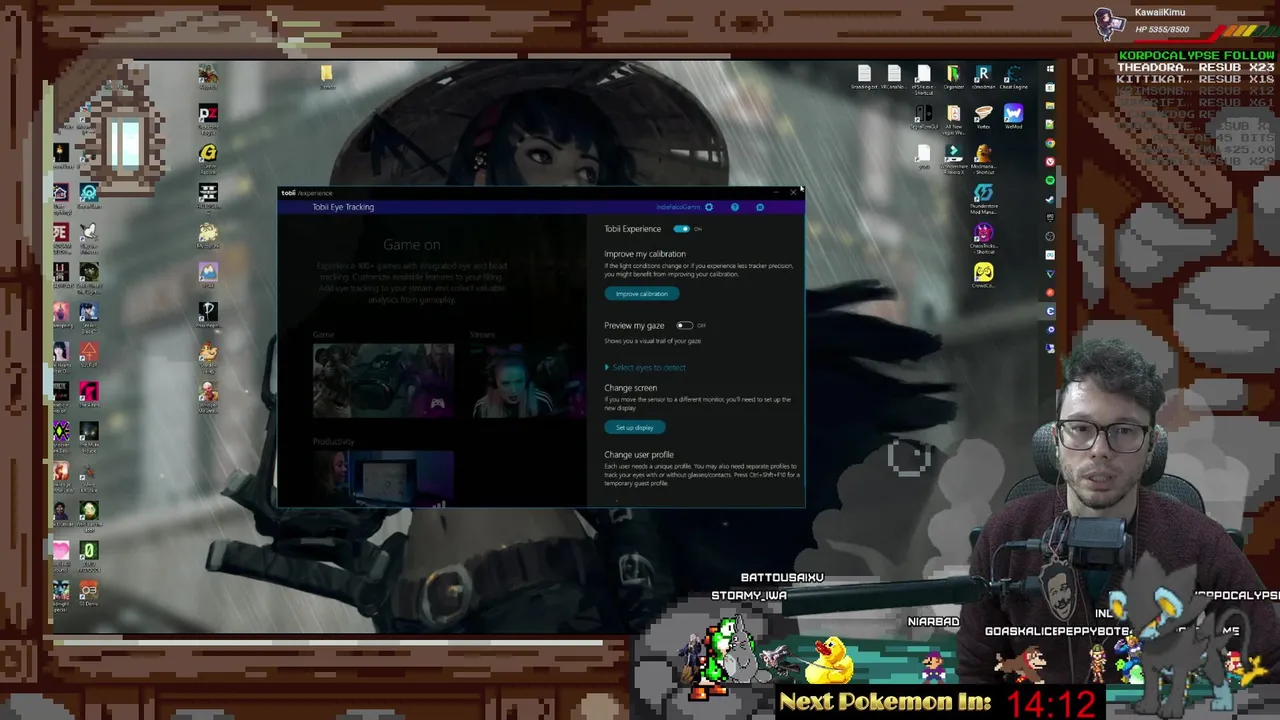Select the ePSXe shortcut desktop icon
The width and height of the screenshot is (1280, 720).
(x=923, y=80)
